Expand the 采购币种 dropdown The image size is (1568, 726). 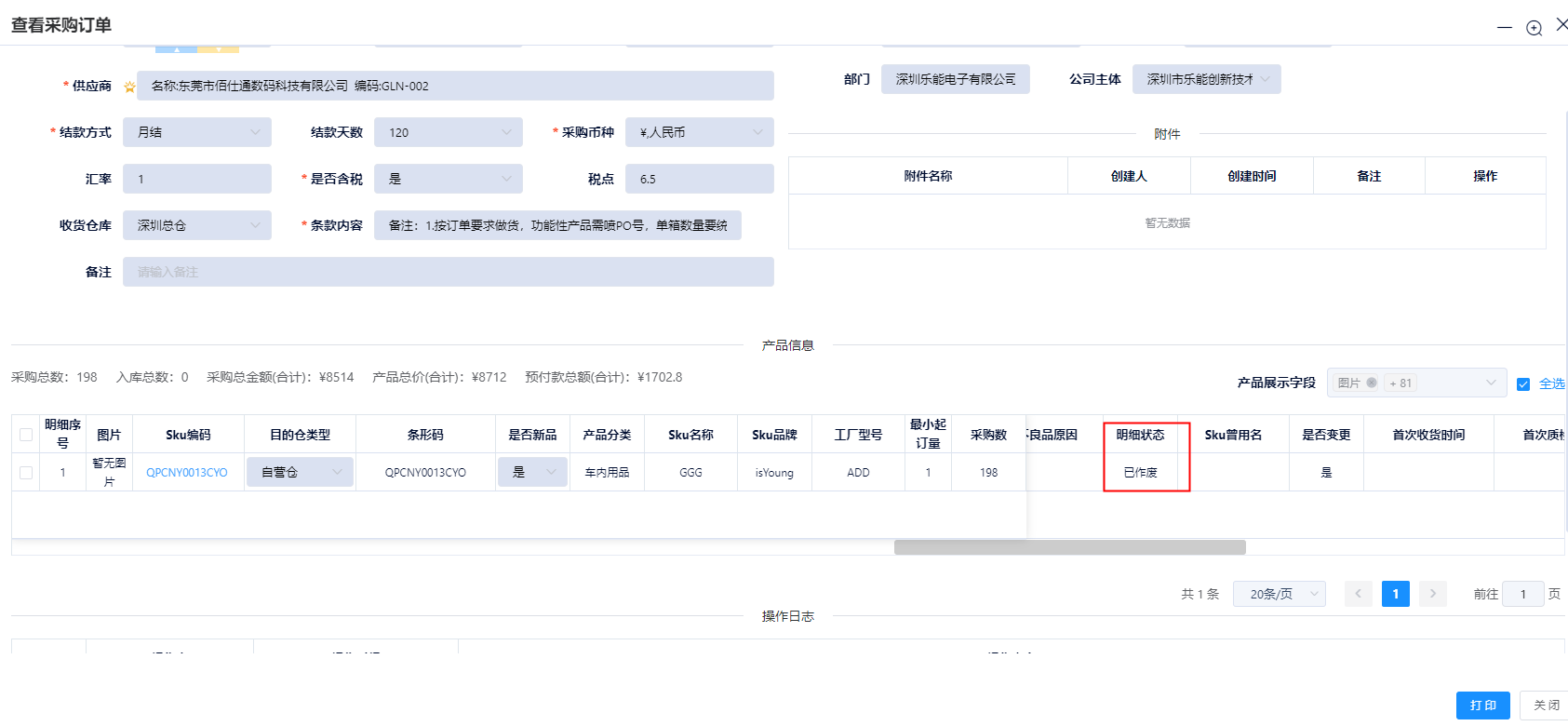(x=699, y=132)
